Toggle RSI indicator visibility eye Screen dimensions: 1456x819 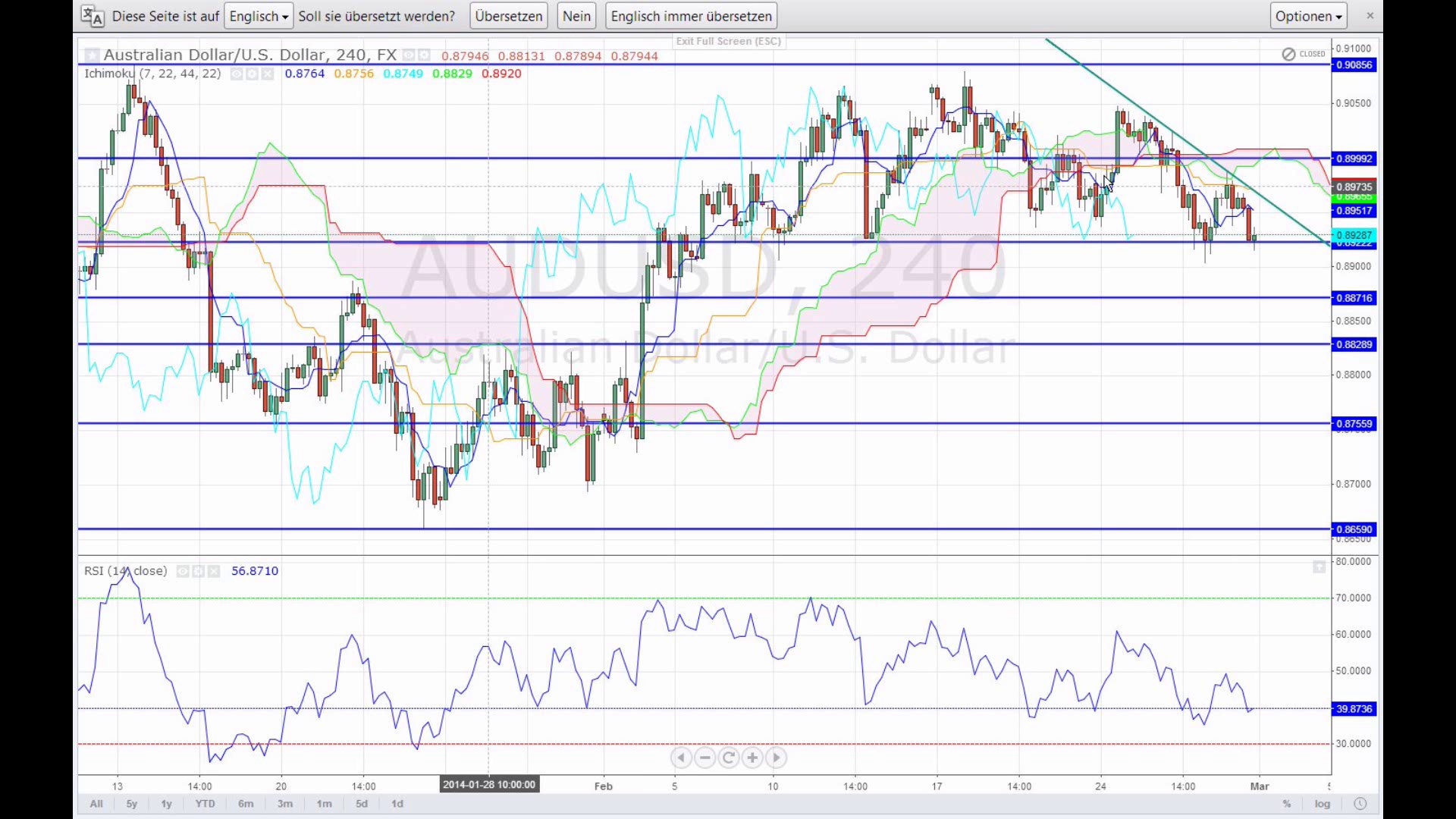(x=183, y=571)
